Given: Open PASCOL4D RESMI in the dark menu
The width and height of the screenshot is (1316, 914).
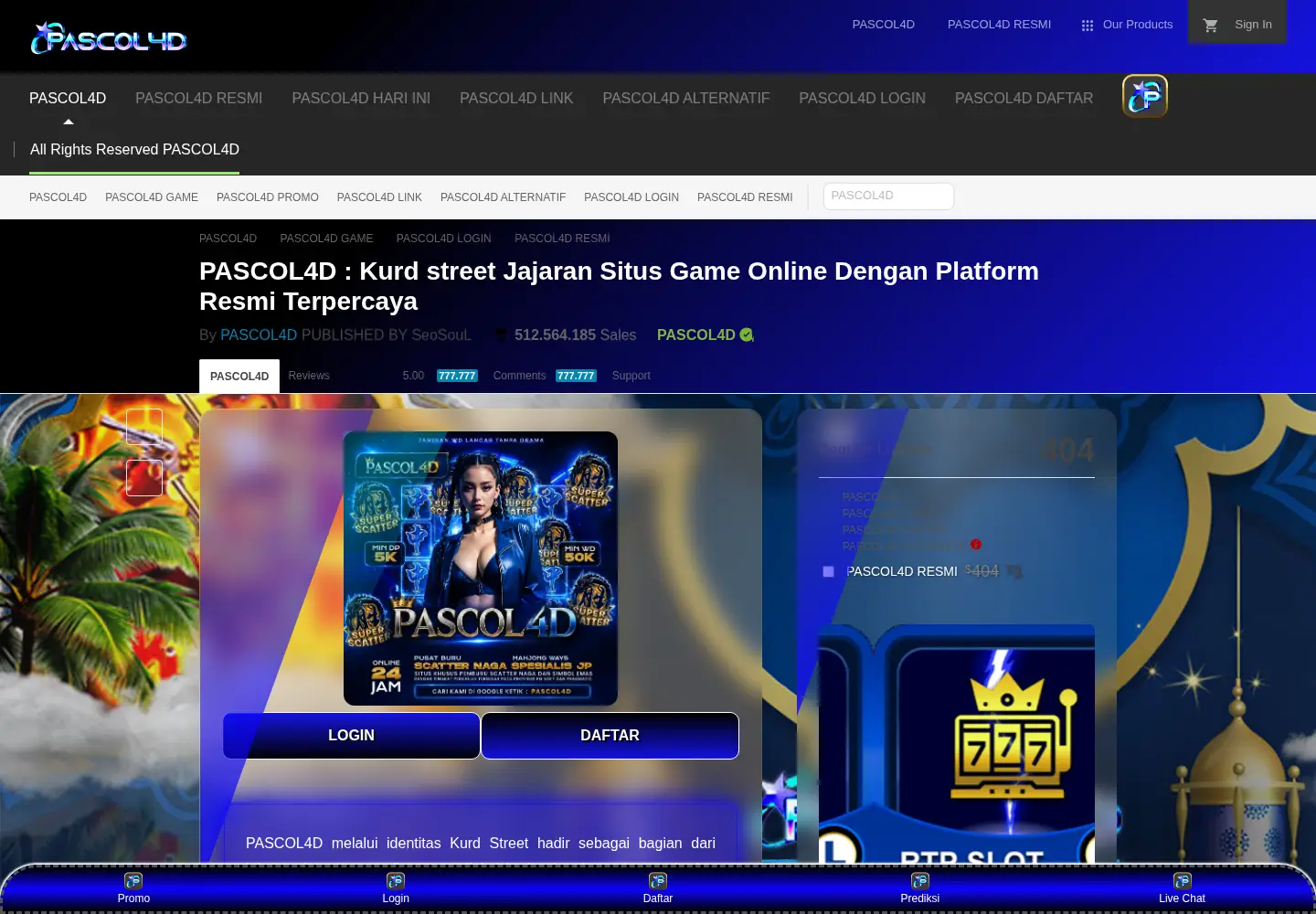Looking at the screenshot, I should point(199,98).
